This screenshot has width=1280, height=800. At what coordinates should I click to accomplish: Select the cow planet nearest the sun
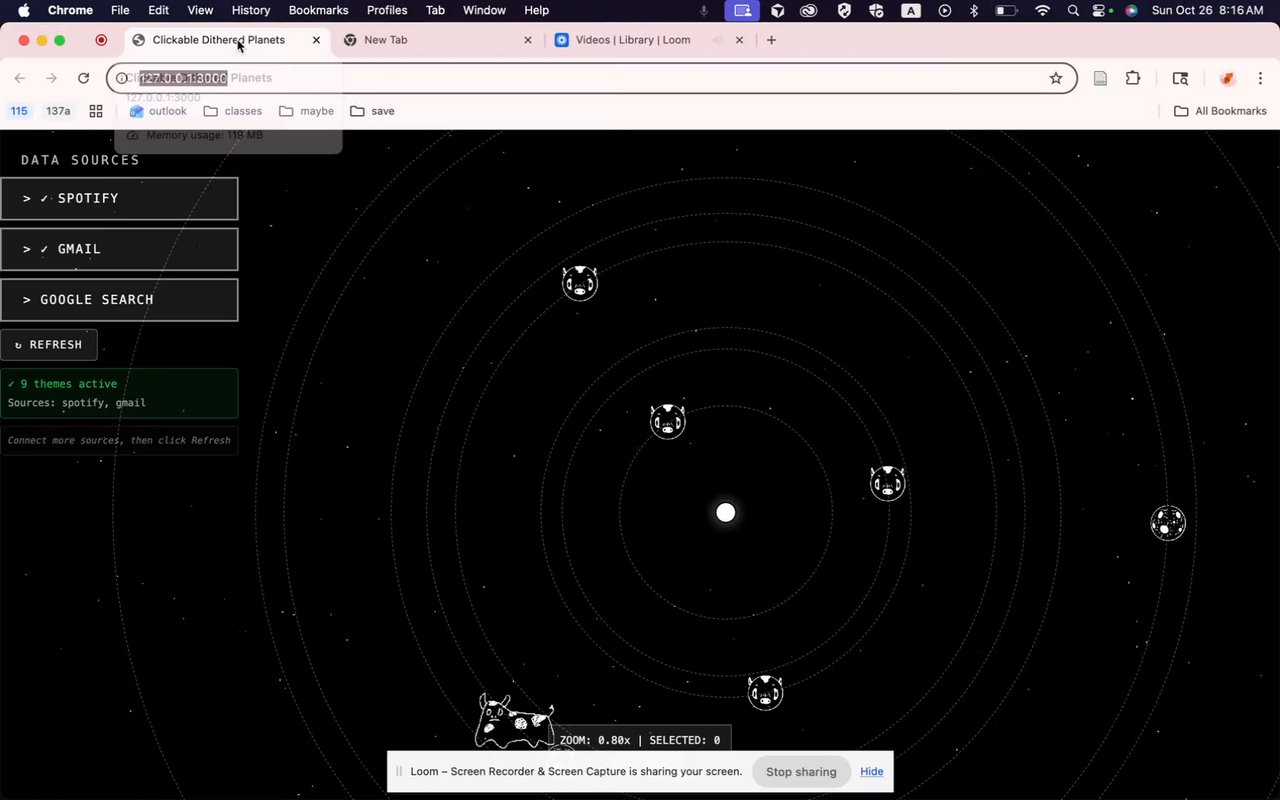coord(668,421)
